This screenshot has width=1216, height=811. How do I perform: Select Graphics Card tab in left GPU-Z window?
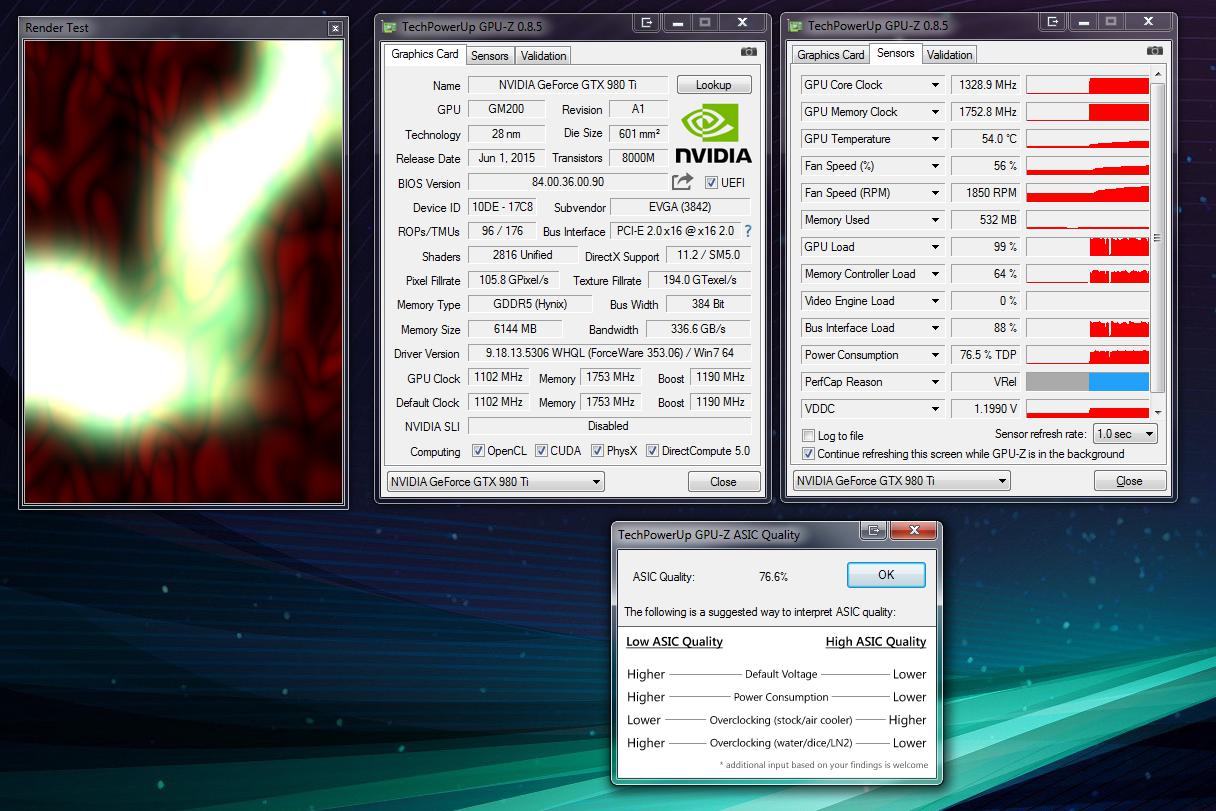425,54
